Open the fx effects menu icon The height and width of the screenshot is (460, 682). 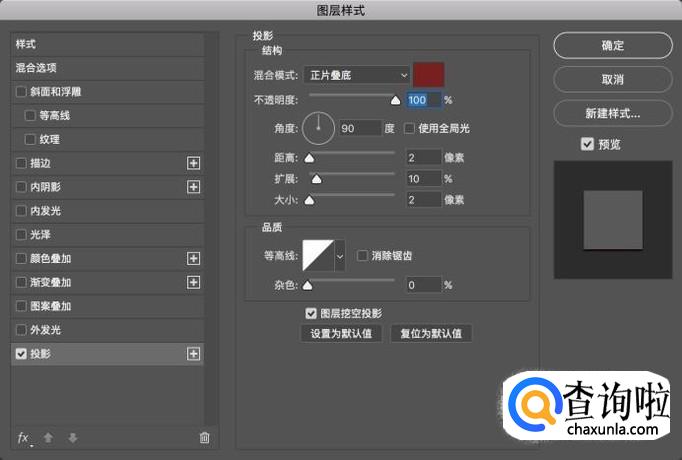pyautogui.click(x=24, y=438)
